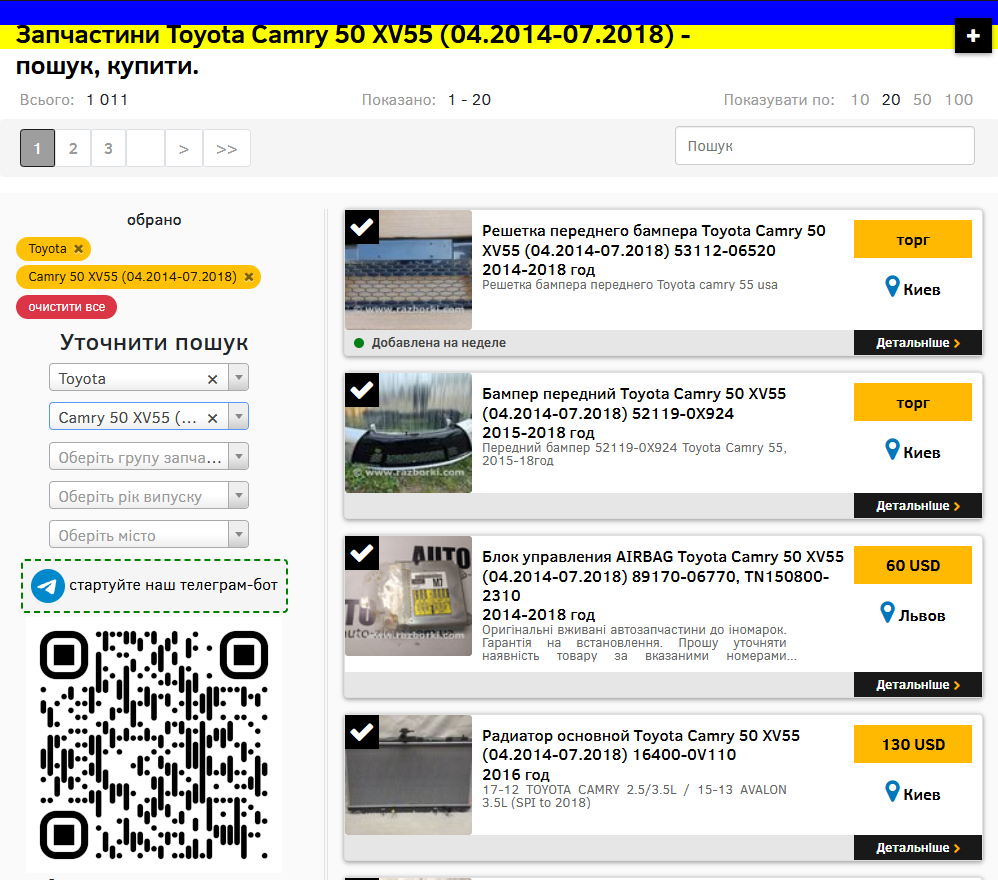Open Детальніше for Блок управления AIRBAG
The height and width of the screenshot is (880, 998).
[918, 685]
